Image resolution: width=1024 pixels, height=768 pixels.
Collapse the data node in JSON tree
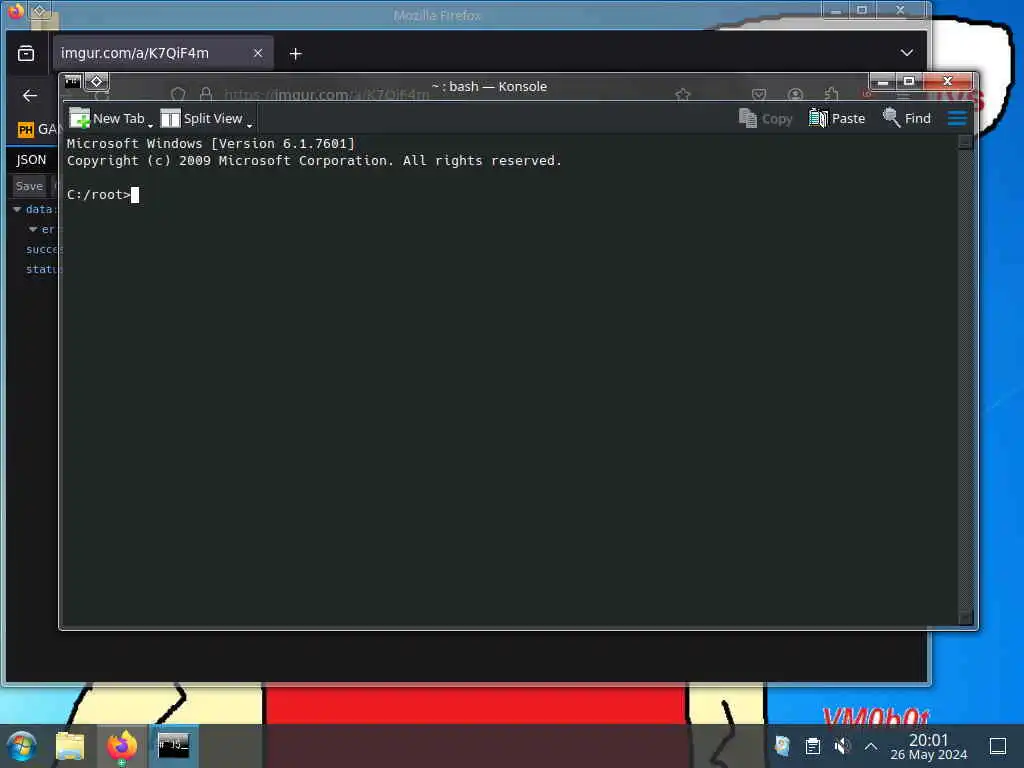(17, 210)
